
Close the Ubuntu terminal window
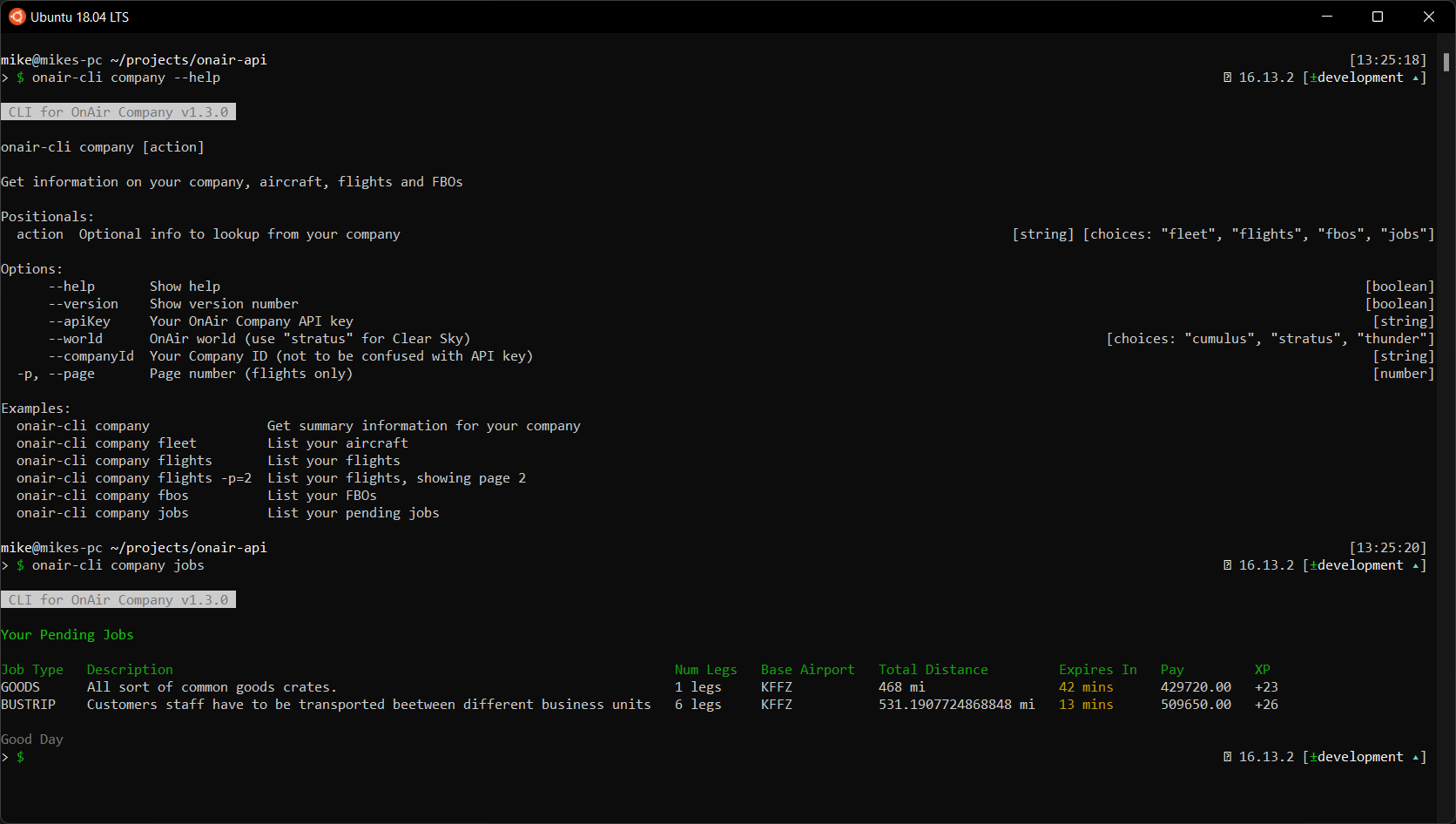tap(1429, 17)
